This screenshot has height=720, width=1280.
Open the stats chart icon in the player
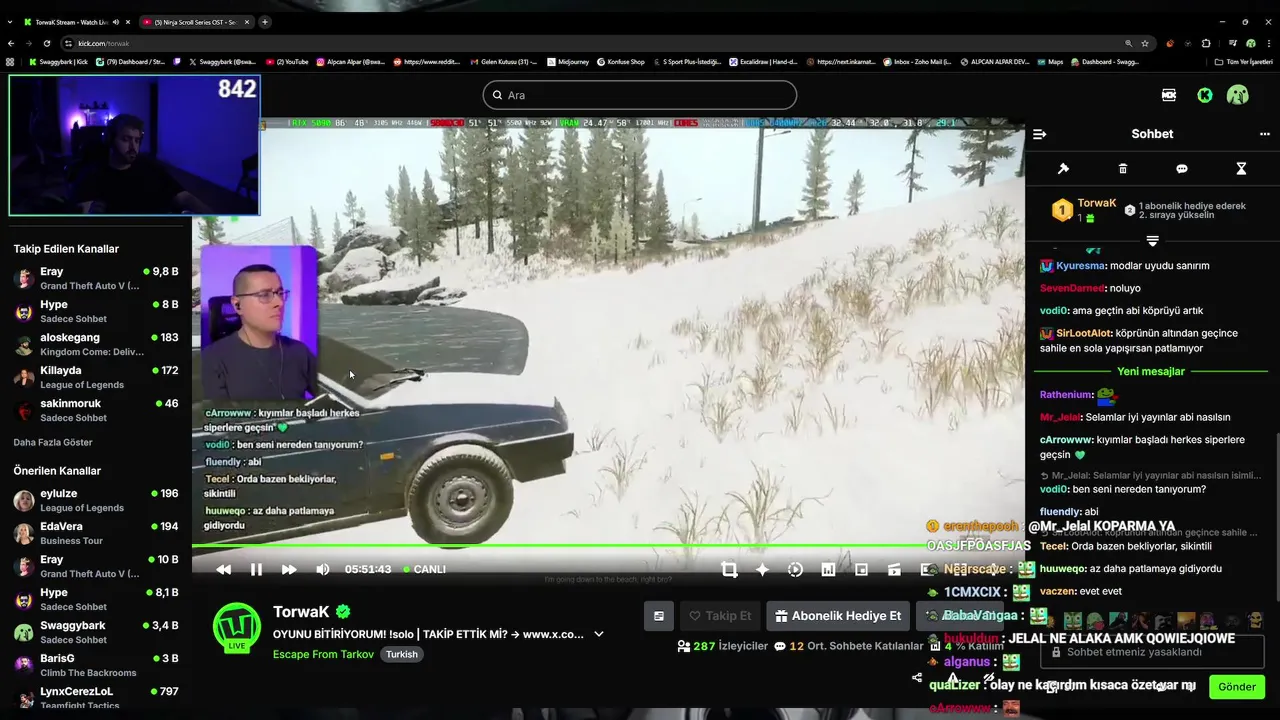[x=828, y=569]
